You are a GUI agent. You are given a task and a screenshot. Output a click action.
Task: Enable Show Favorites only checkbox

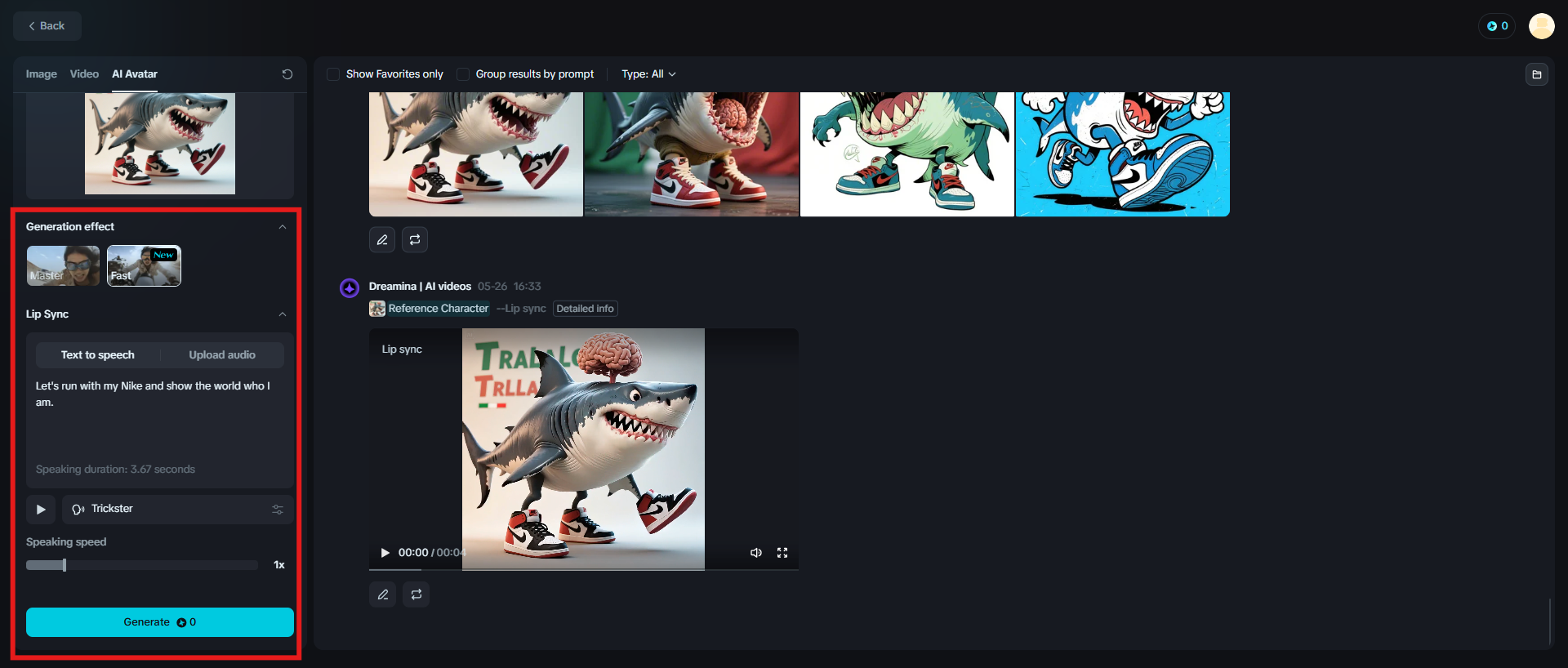[333, 74]
